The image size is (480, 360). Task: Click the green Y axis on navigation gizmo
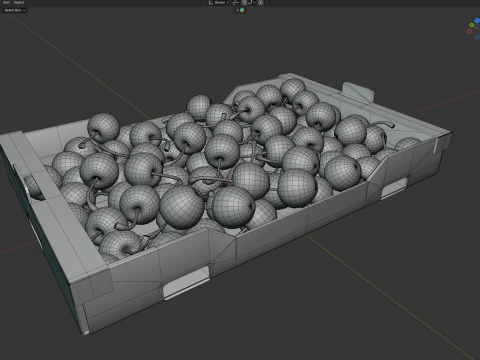(x=472, y=25)
